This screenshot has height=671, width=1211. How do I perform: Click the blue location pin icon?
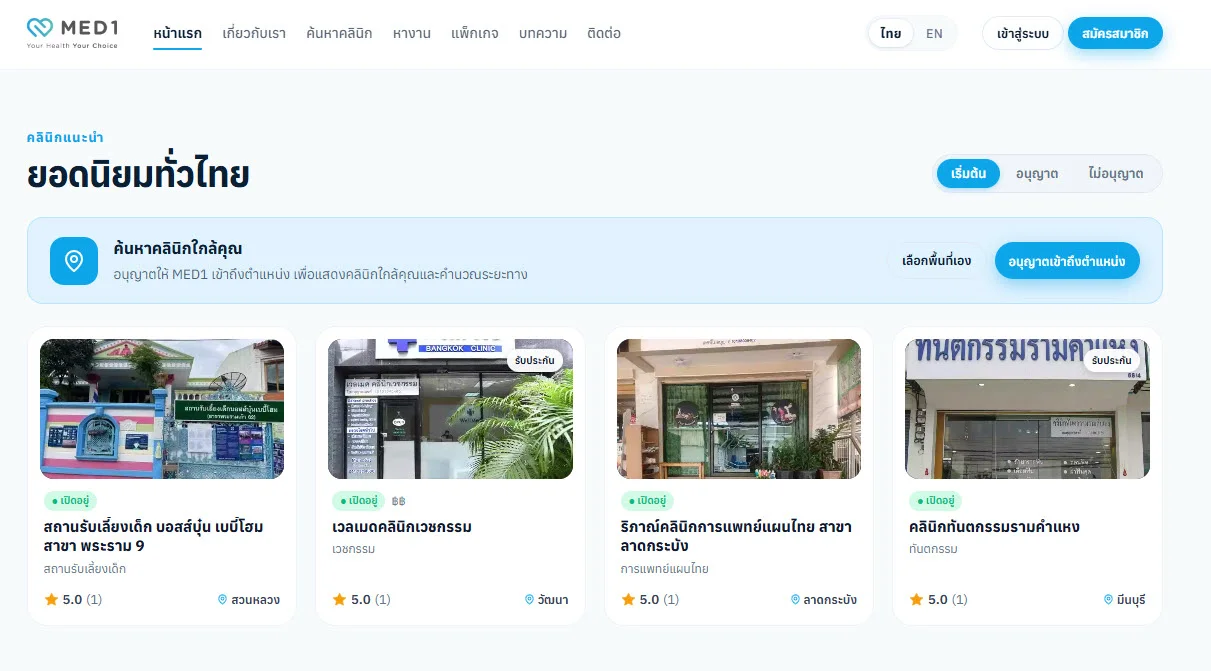(74, 261)
